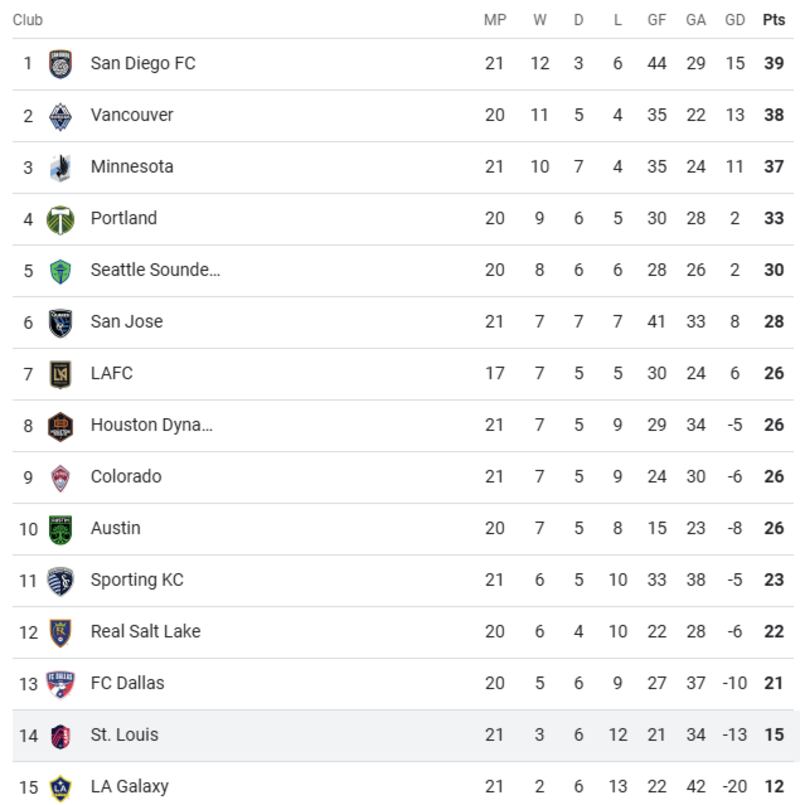This screenshot has width=800, height=805.
Task: Click the Seattle Sounders crest icon
Action: point(61,271)
